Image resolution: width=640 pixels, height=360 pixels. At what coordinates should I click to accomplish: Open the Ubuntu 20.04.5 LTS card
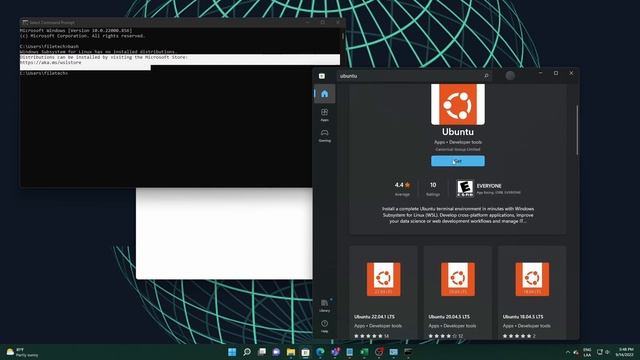pos(458,292)
